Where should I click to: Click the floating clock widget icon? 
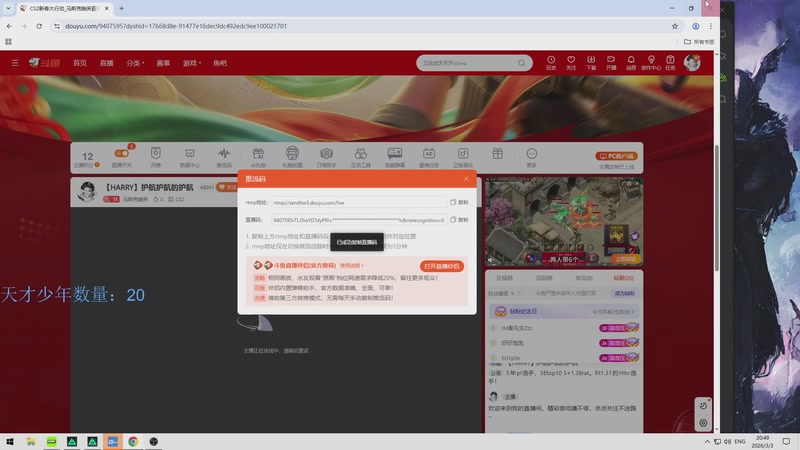click(x=703, y=406)
